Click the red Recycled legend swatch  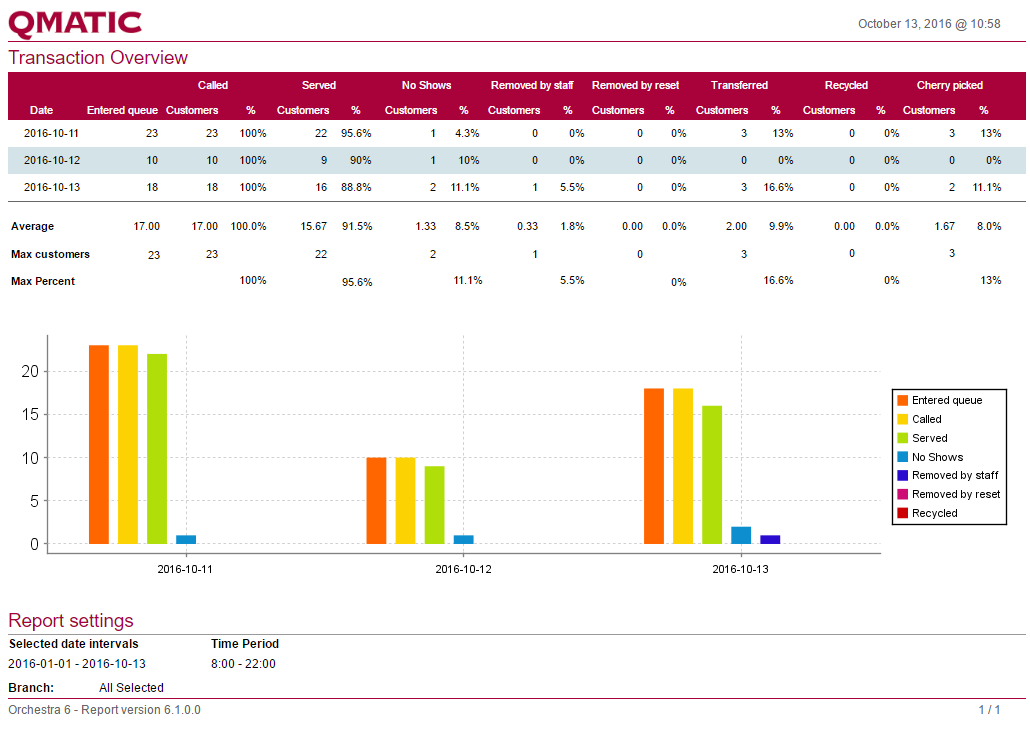point(902,513)
